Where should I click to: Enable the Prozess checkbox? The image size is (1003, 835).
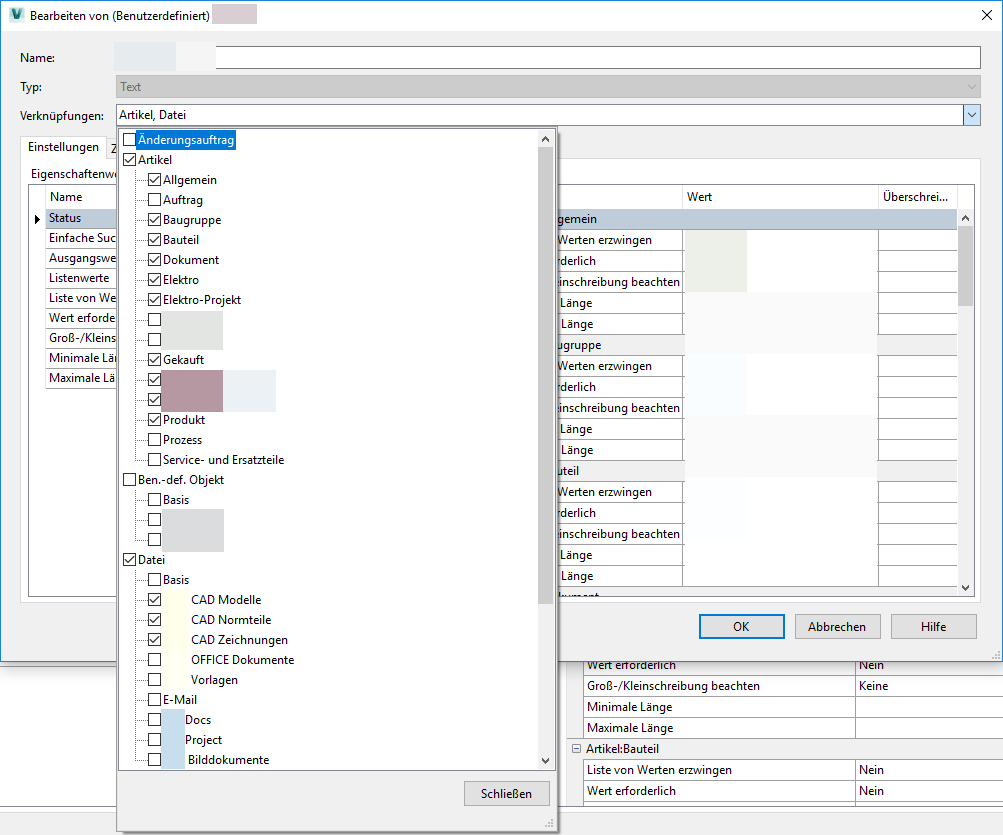pos(155,439)
